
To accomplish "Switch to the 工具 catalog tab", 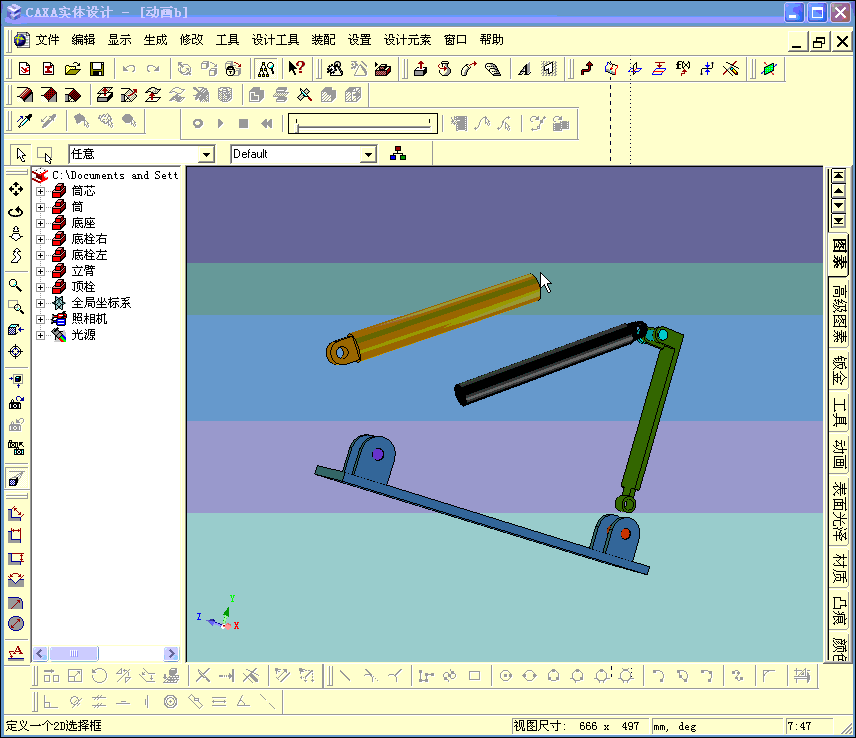I will 839,413.
